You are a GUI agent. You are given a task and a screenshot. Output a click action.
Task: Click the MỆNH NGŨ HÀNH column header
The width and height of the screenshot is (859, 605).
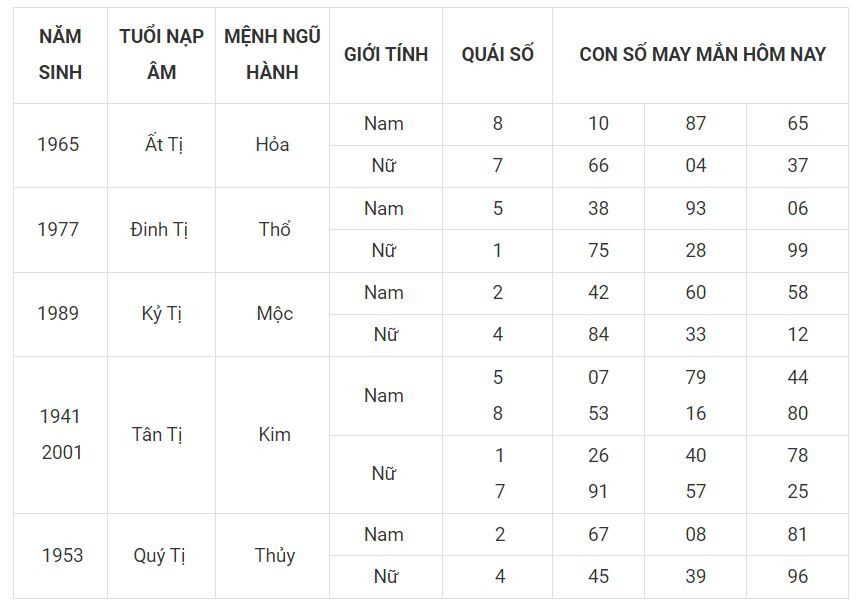click(272, 54)
